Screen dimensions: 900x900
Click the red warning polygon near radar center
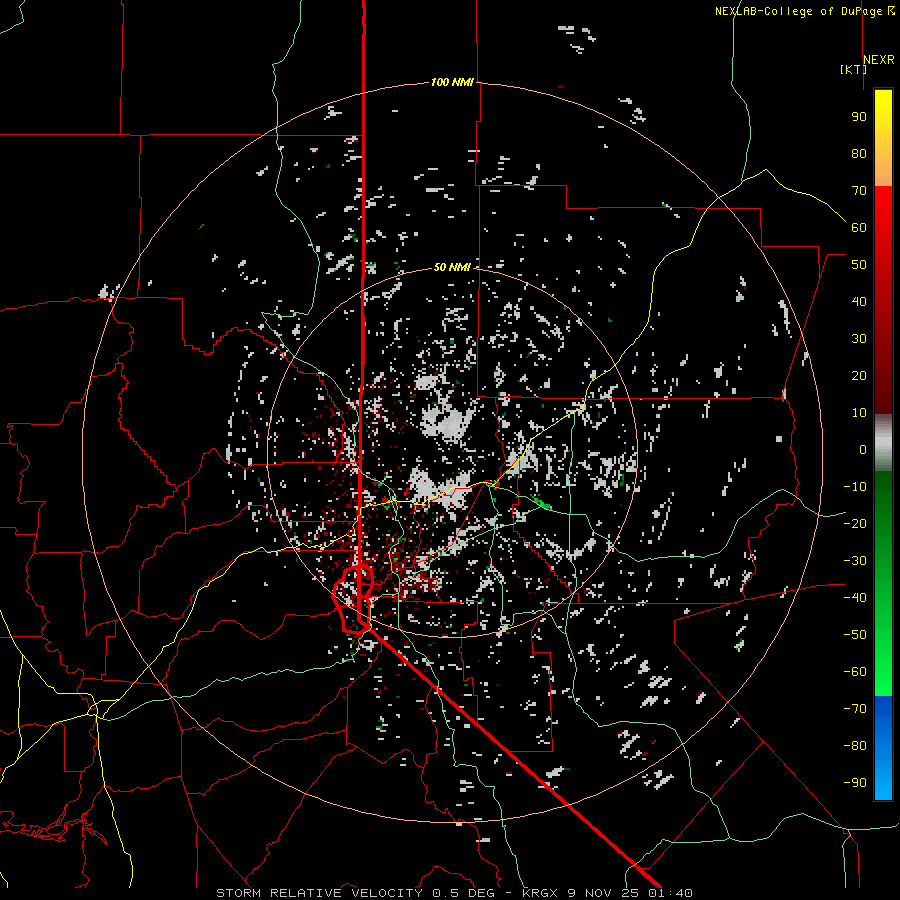(353, 599)
